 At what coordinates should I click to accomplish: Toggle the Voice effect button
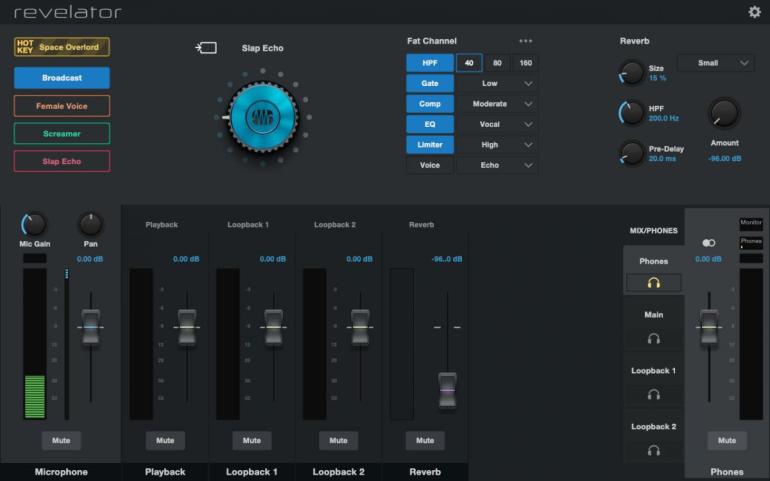430,165
